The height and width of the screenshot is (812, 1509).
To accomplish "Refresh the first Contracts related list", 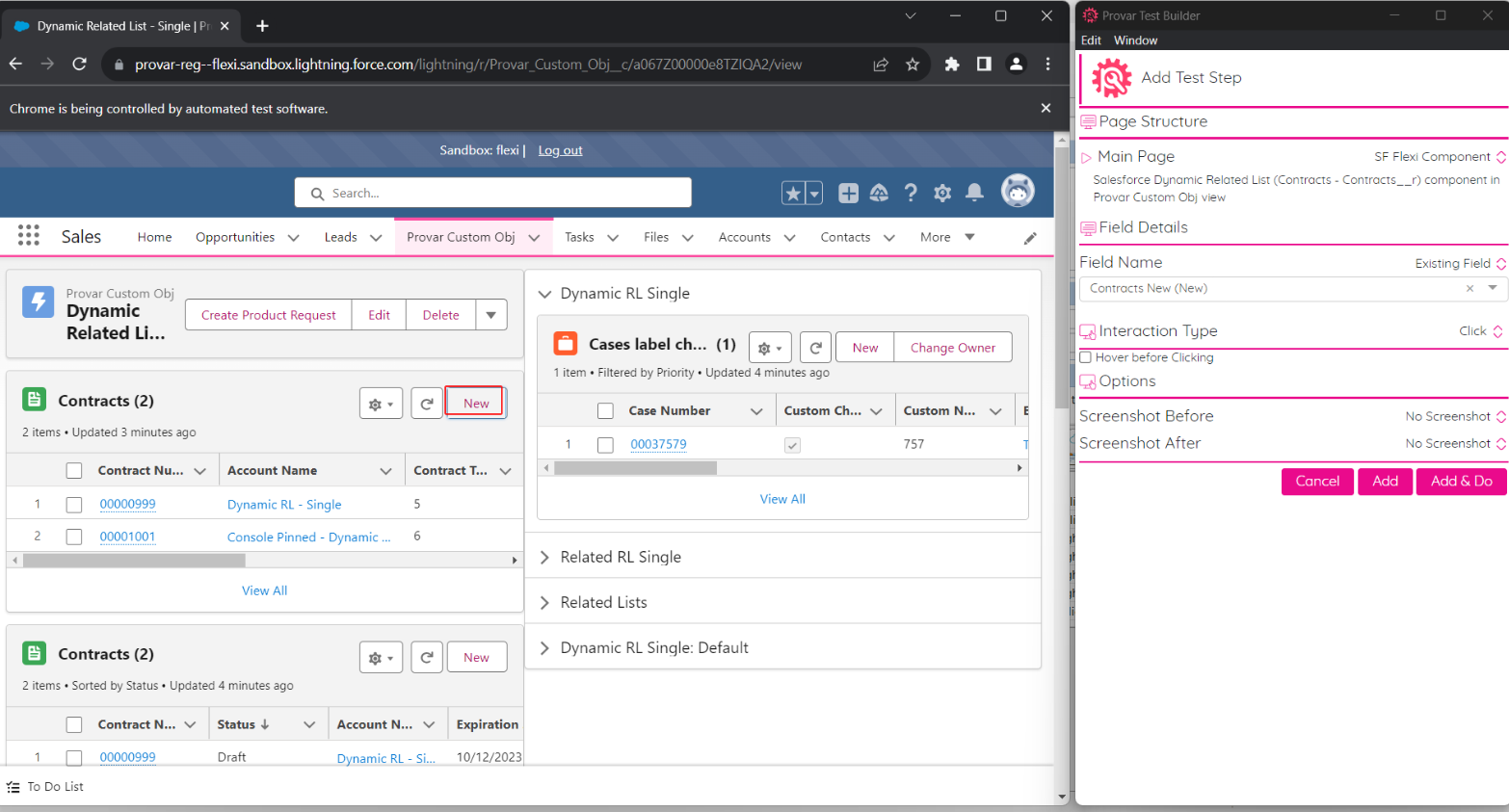I will coord(427,404).
